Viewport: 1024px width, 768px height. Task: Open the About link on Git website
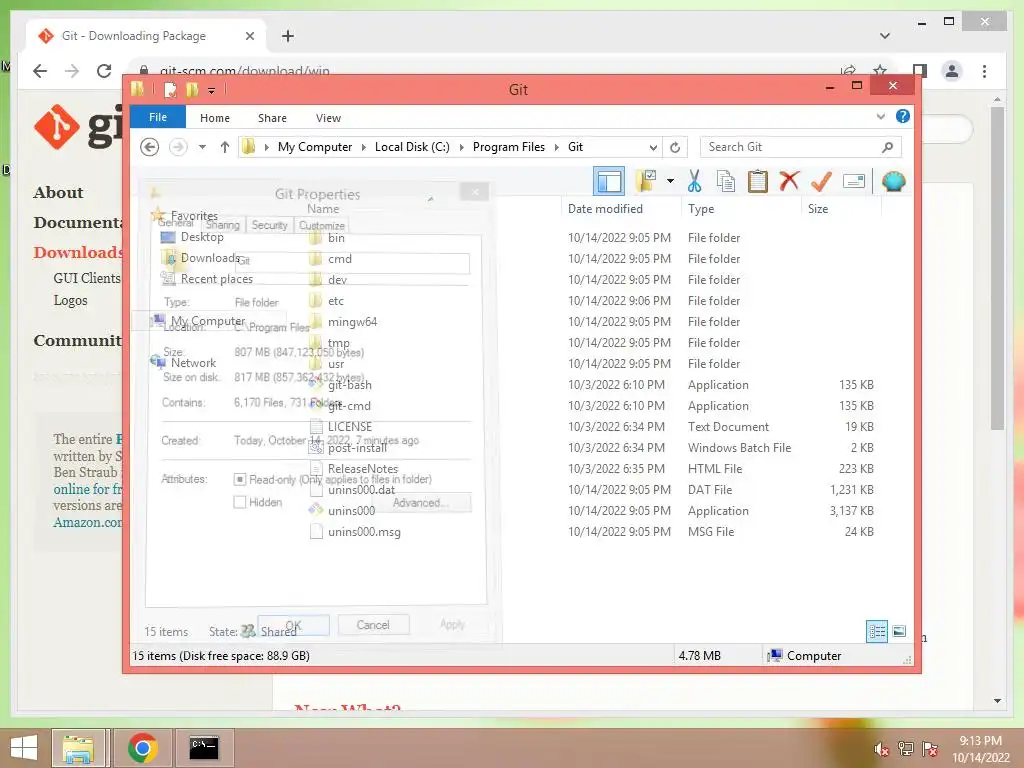click(58, 192)
